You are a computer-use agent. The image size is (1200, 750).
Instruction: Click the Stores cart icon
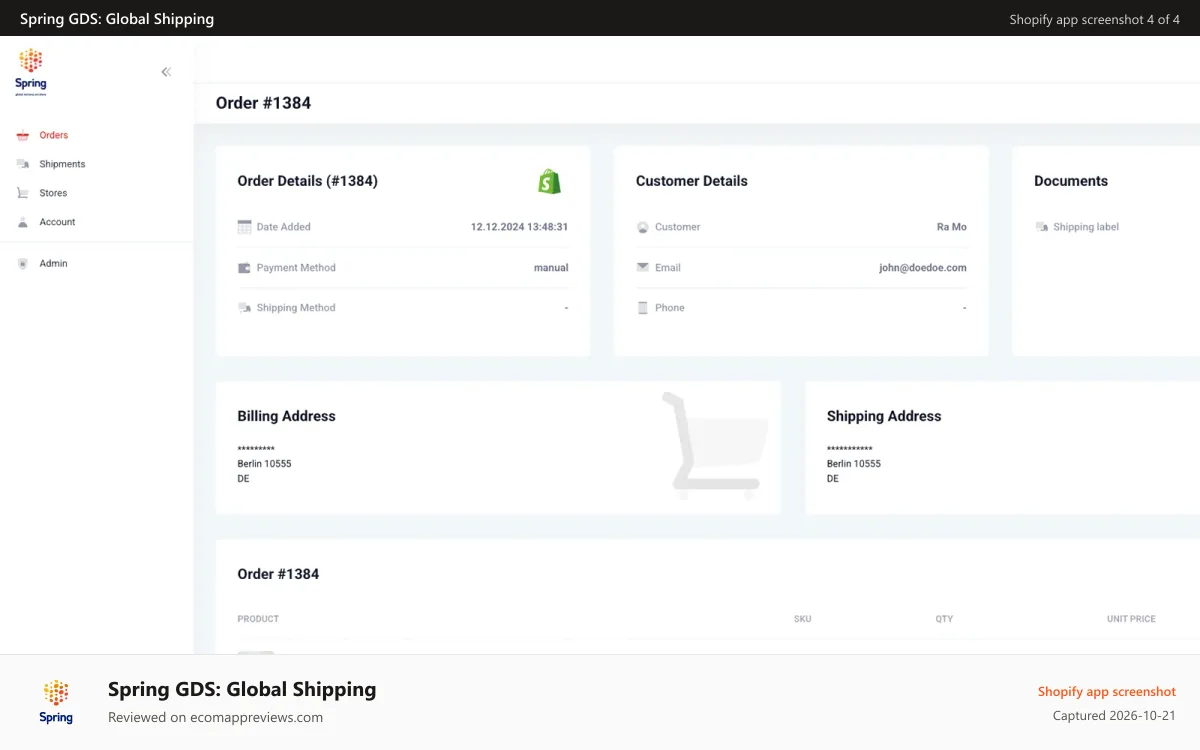22,193
